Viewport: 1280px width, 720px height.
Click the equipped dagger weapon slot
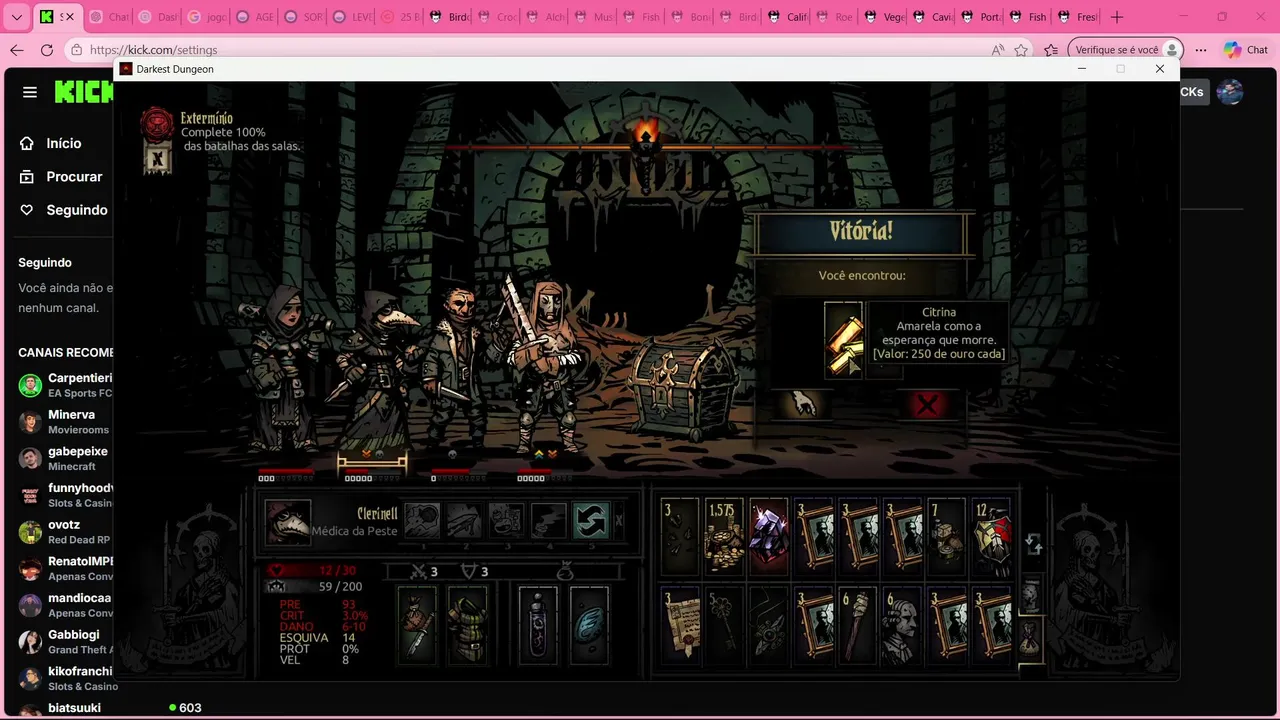pos(417,625)
